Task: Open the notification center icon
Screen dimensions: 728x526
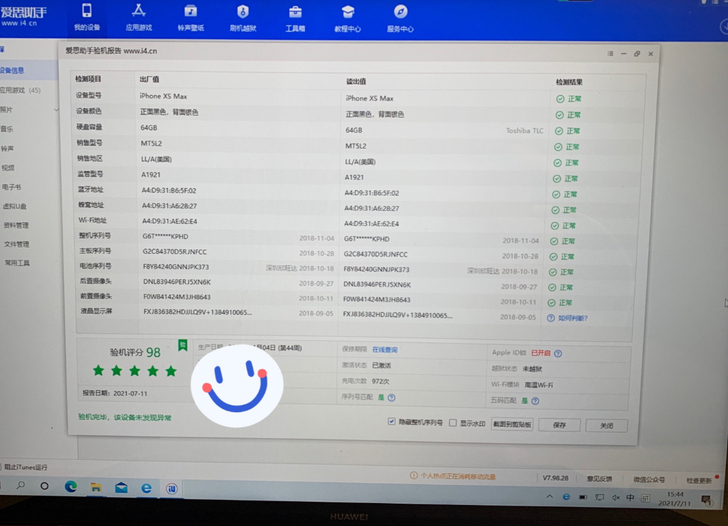Action: pyautogui.click(x=706, y=500)
